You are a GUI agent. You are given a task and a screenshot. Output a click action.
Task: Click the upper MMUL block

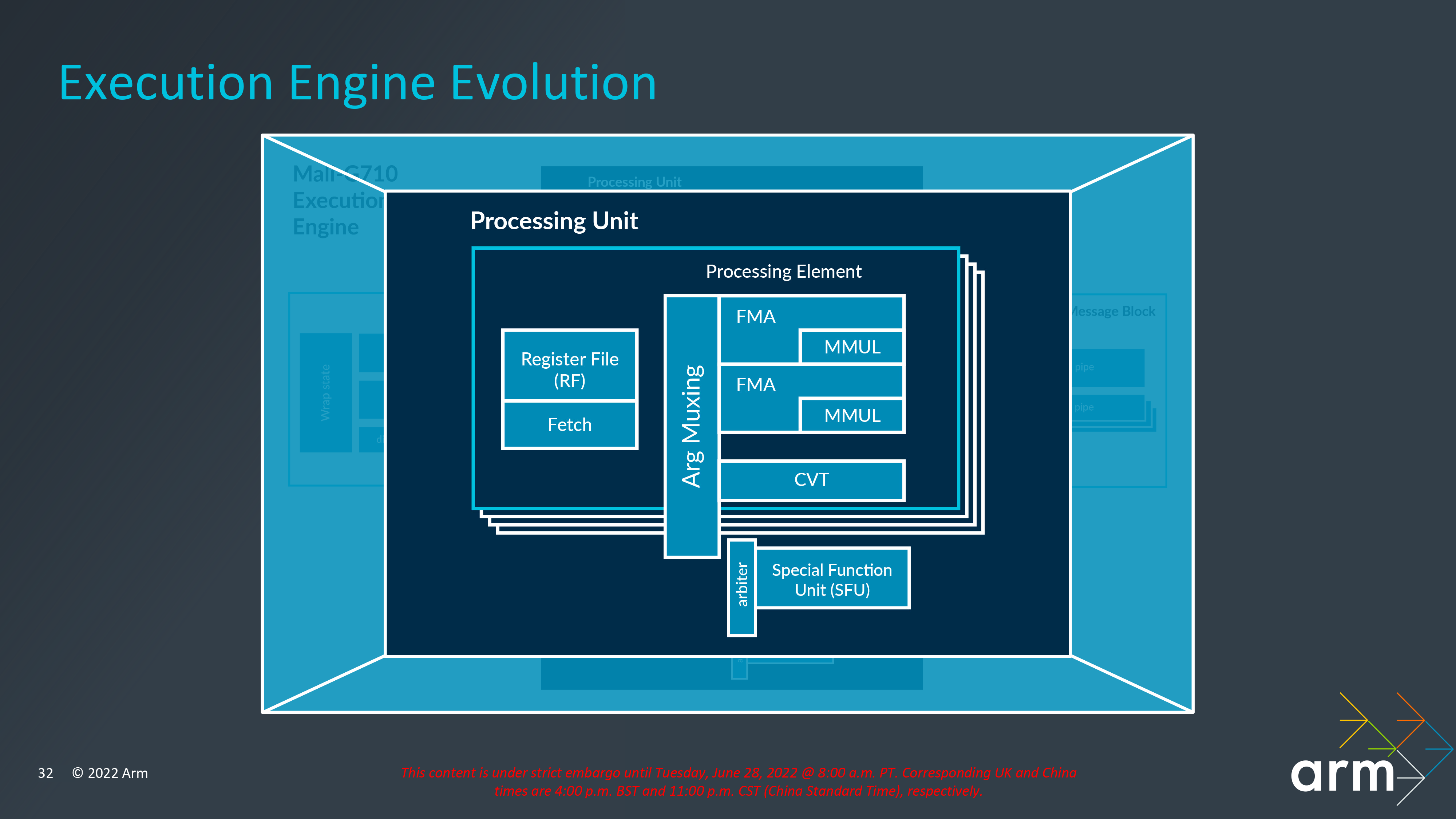852,347
